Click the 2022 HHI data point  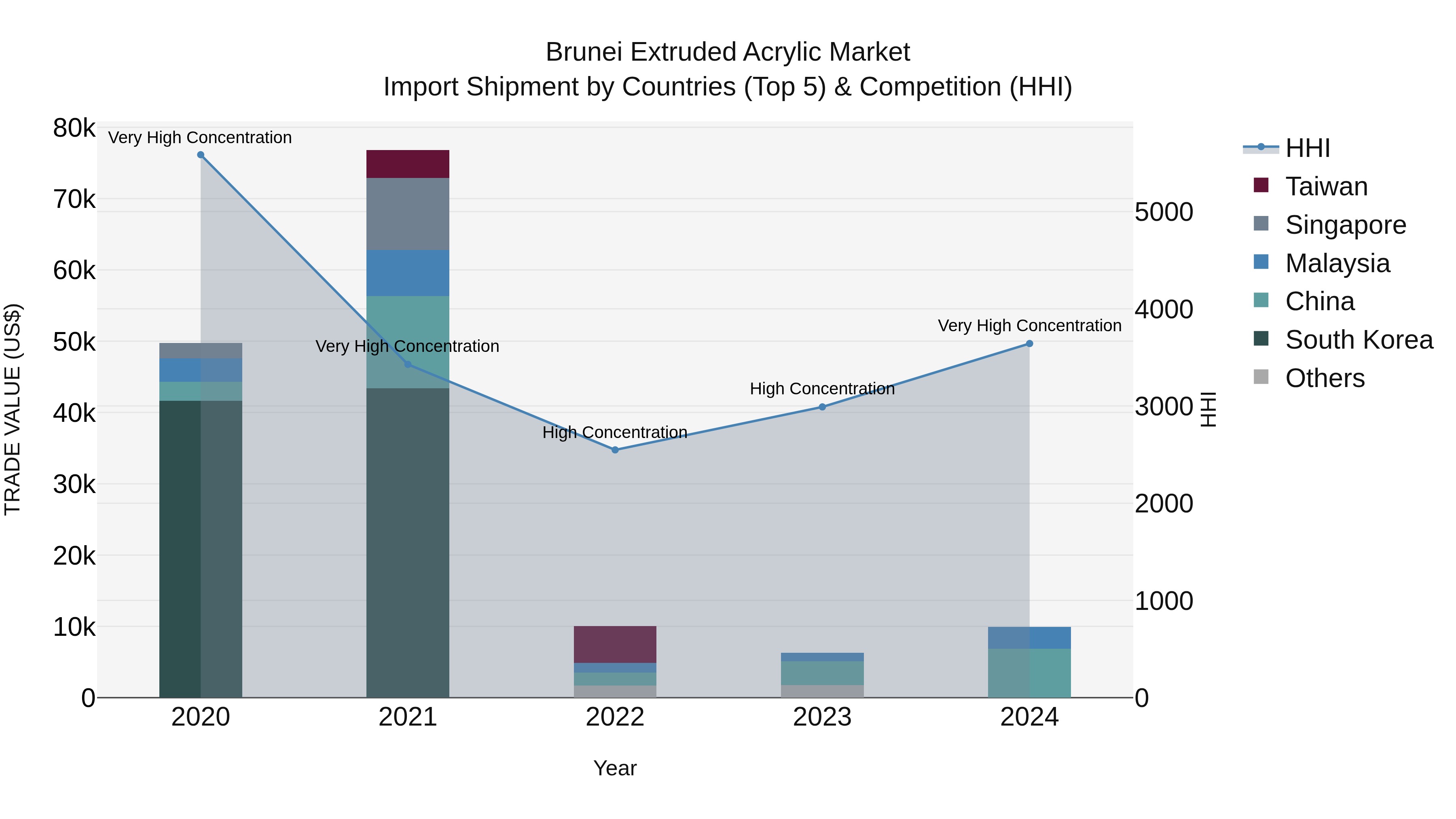[x=615, y=450]
